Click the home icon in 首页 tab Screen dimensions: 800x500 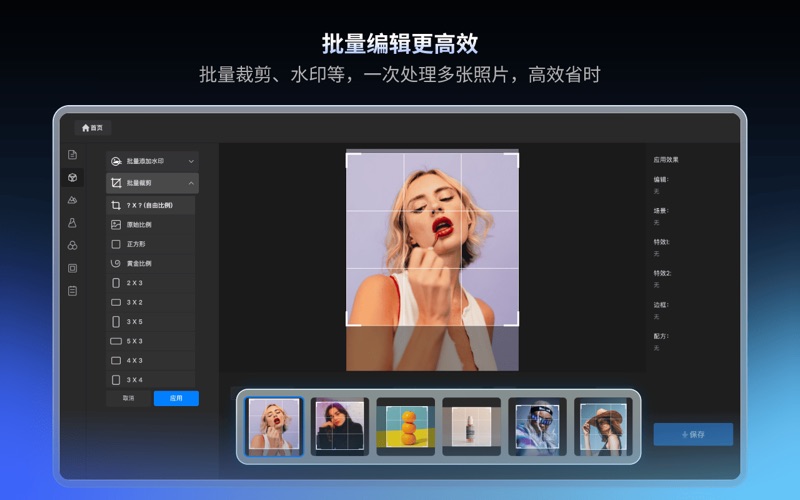(x=86, y=128)
